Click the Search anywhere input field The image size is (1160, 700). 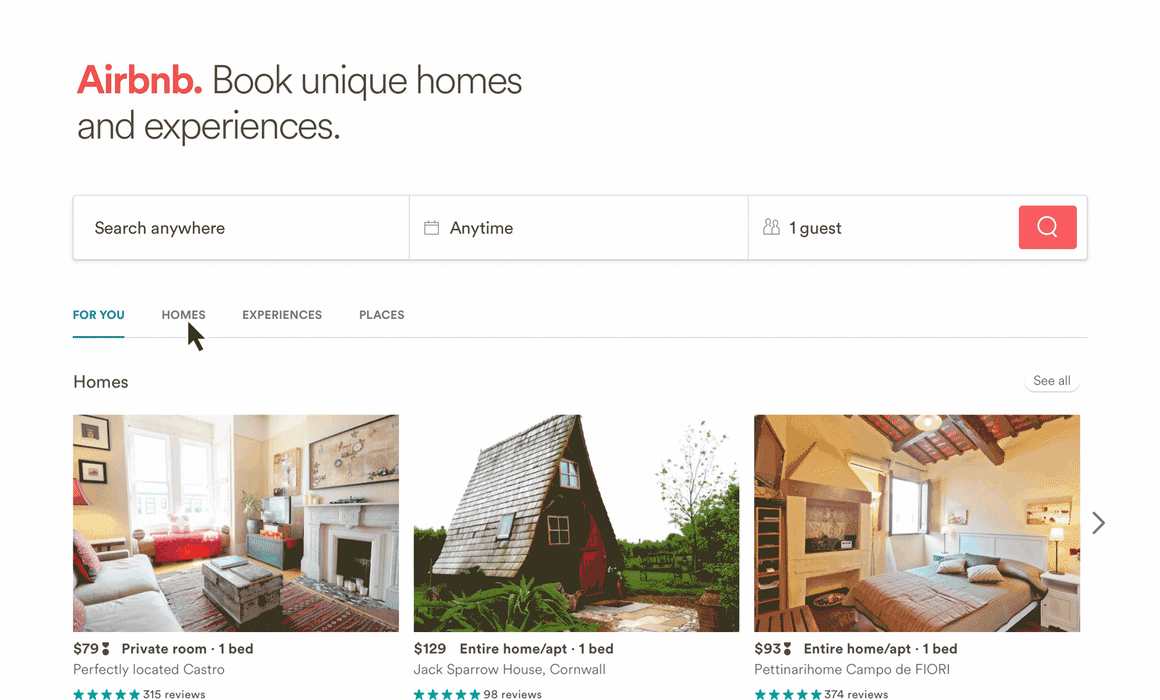point(241,228)
